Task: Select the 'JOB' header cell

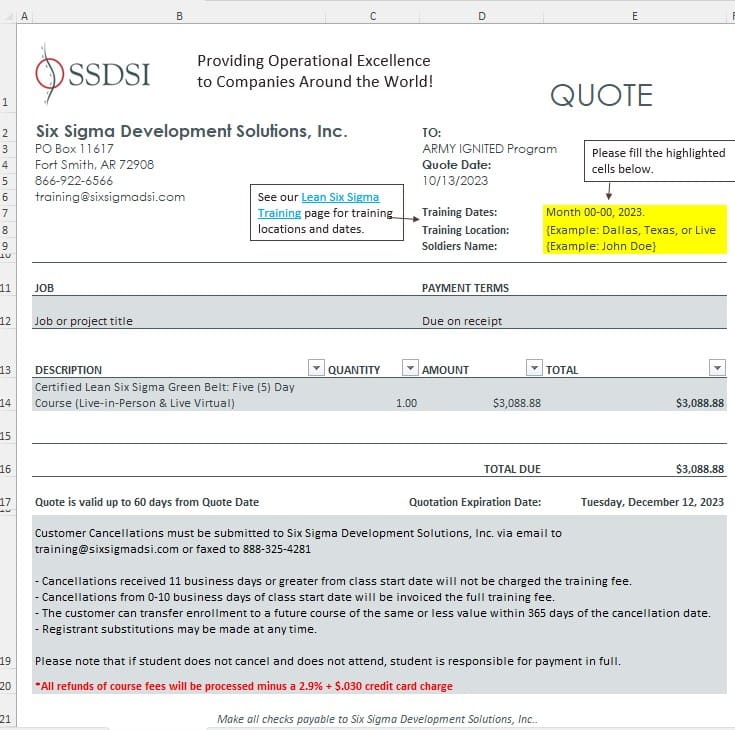Action: 44,288
